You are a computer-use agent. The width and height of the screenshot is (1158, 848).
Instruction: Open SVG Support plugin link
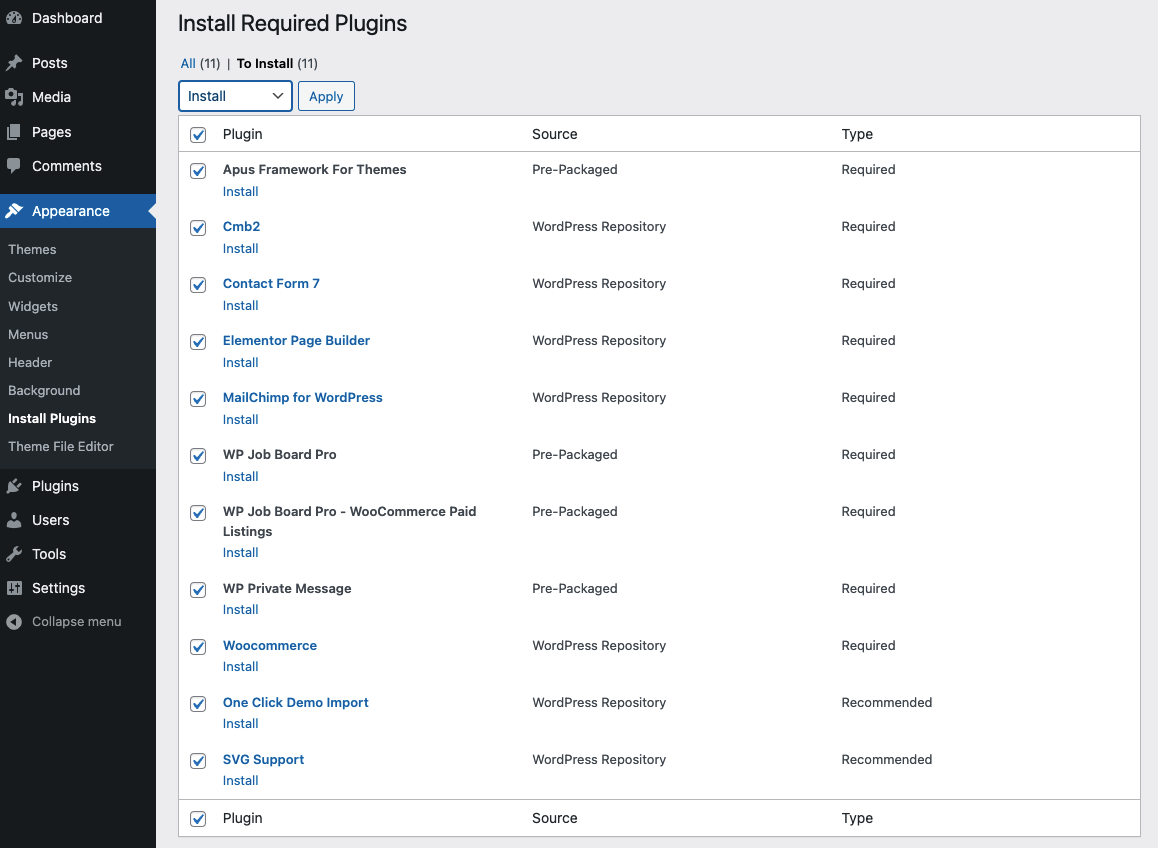click(x=264, y=759)
